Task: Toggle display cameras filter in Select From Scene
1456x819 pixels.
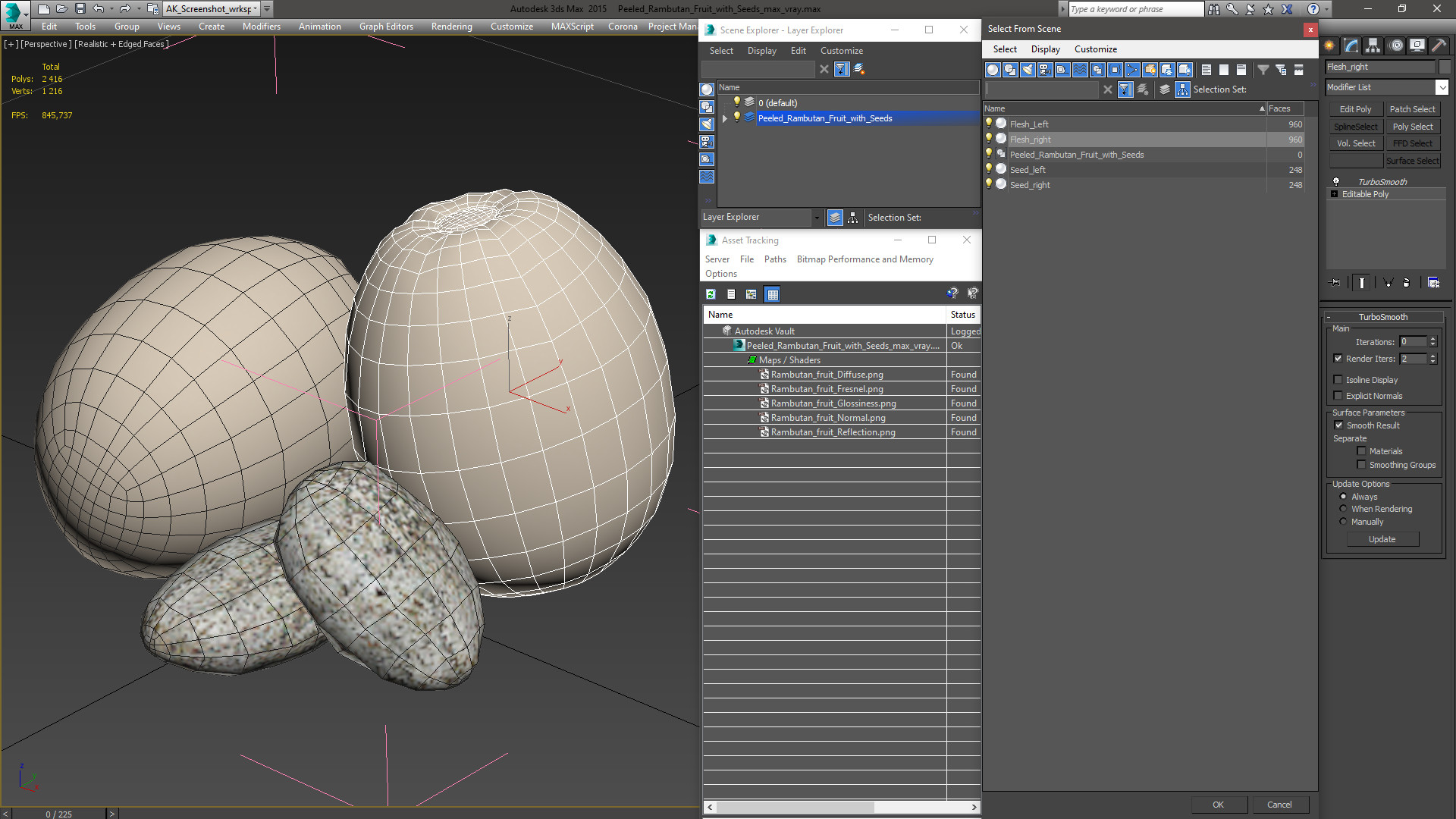Action: coord(1045,70)
